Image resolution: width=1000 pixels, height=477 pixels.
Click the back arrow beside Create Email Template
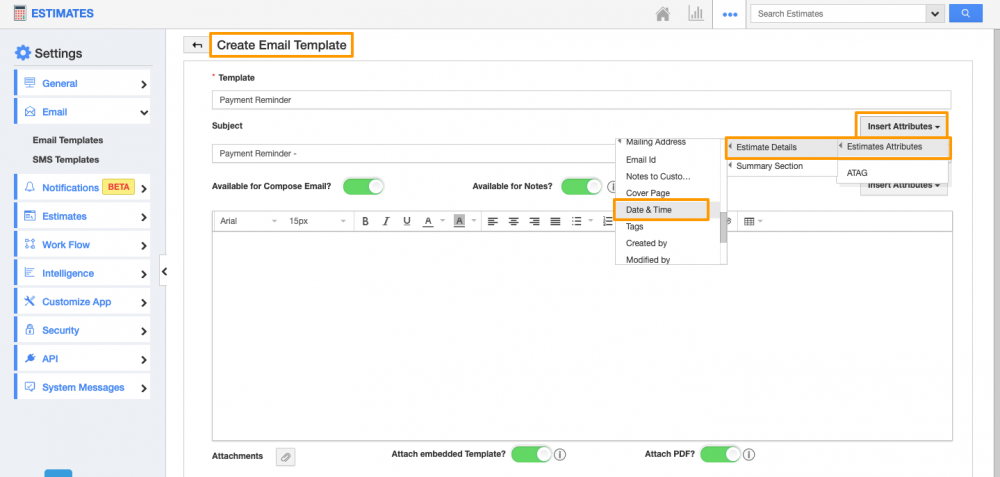pyautogui.click(x=196, y=45)
